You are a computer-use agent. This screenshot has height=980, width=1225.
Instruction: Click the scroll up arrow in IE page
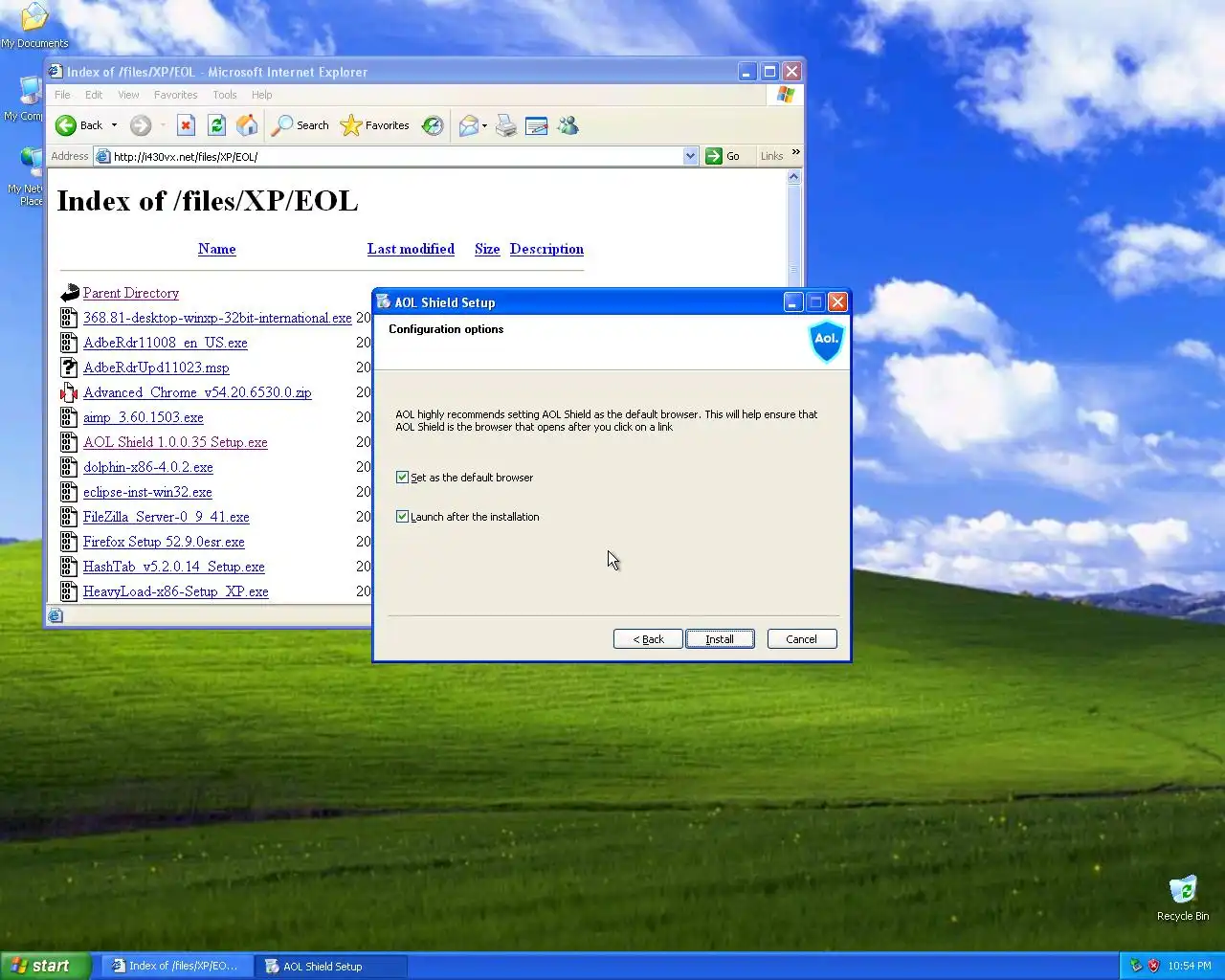point(793,177)
